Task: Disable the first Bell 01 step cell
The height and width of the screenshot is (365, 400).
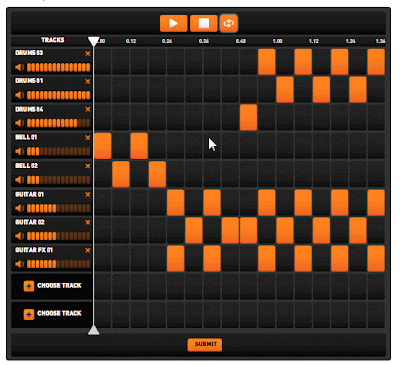Action: pyautogui.click(x=103, y=146)
